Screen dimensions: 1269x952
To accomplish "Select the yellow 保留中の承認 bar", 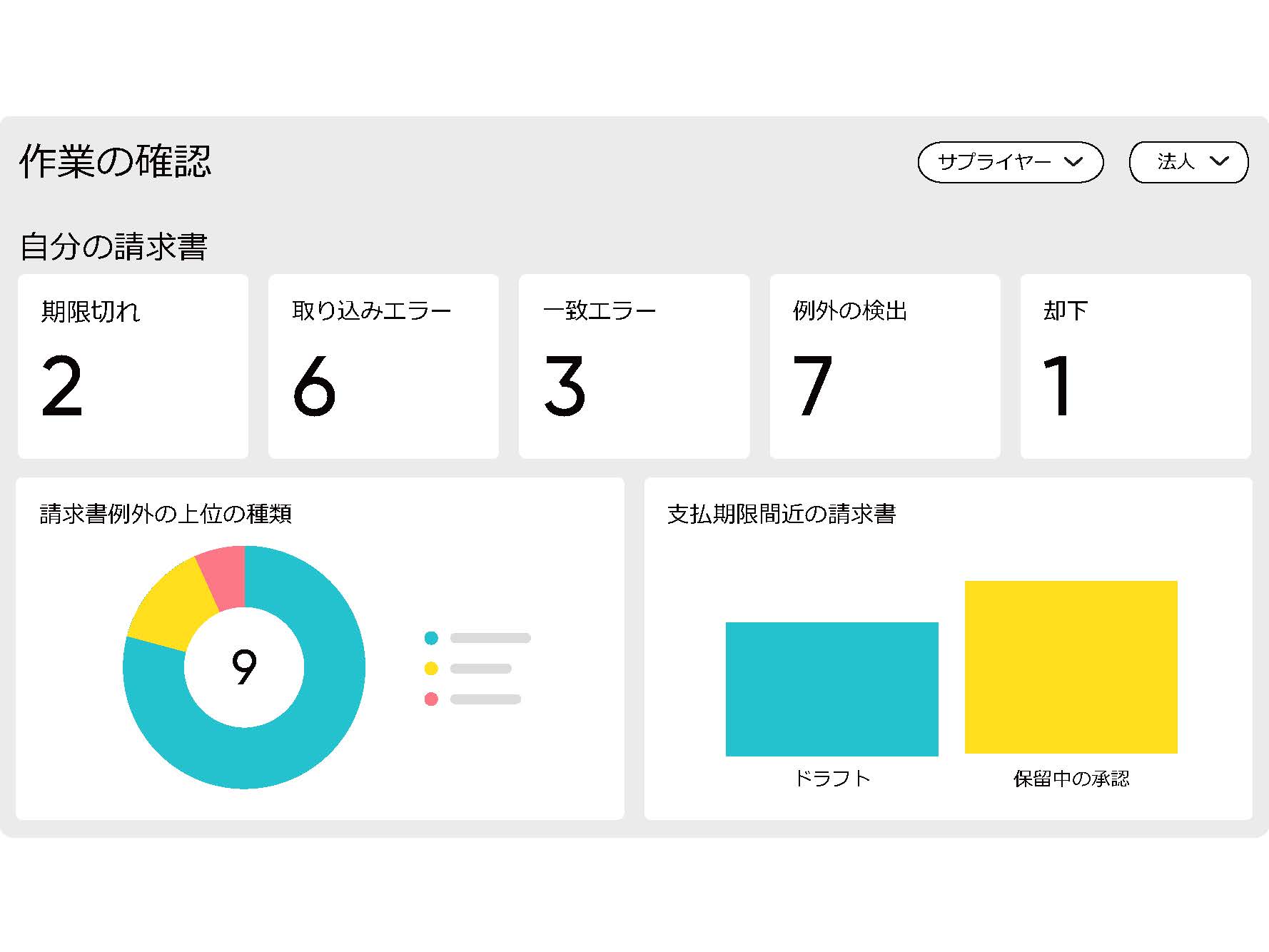I will (1071, 667).
